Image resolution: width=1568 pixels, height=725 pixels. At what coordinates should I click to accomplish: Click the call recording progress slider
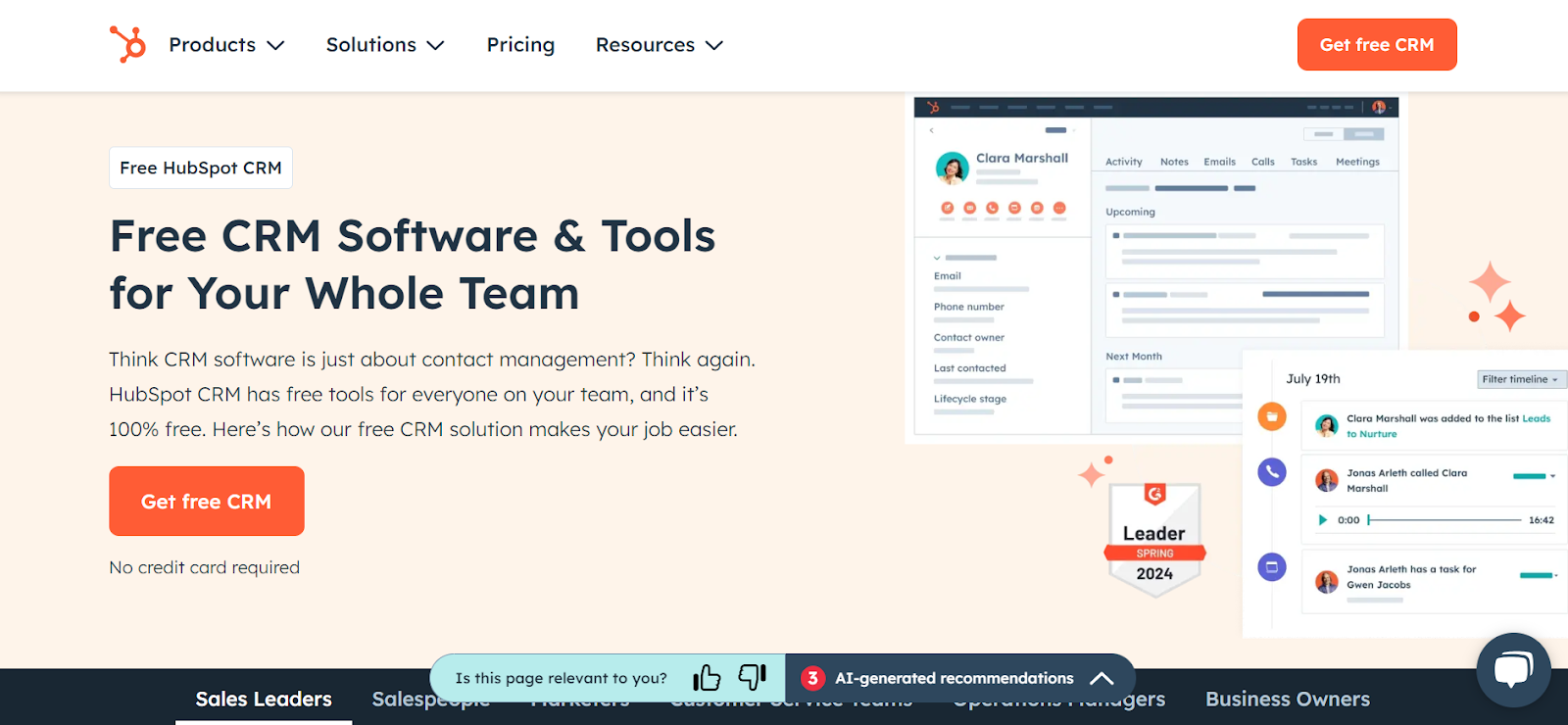click(1445, 520)
